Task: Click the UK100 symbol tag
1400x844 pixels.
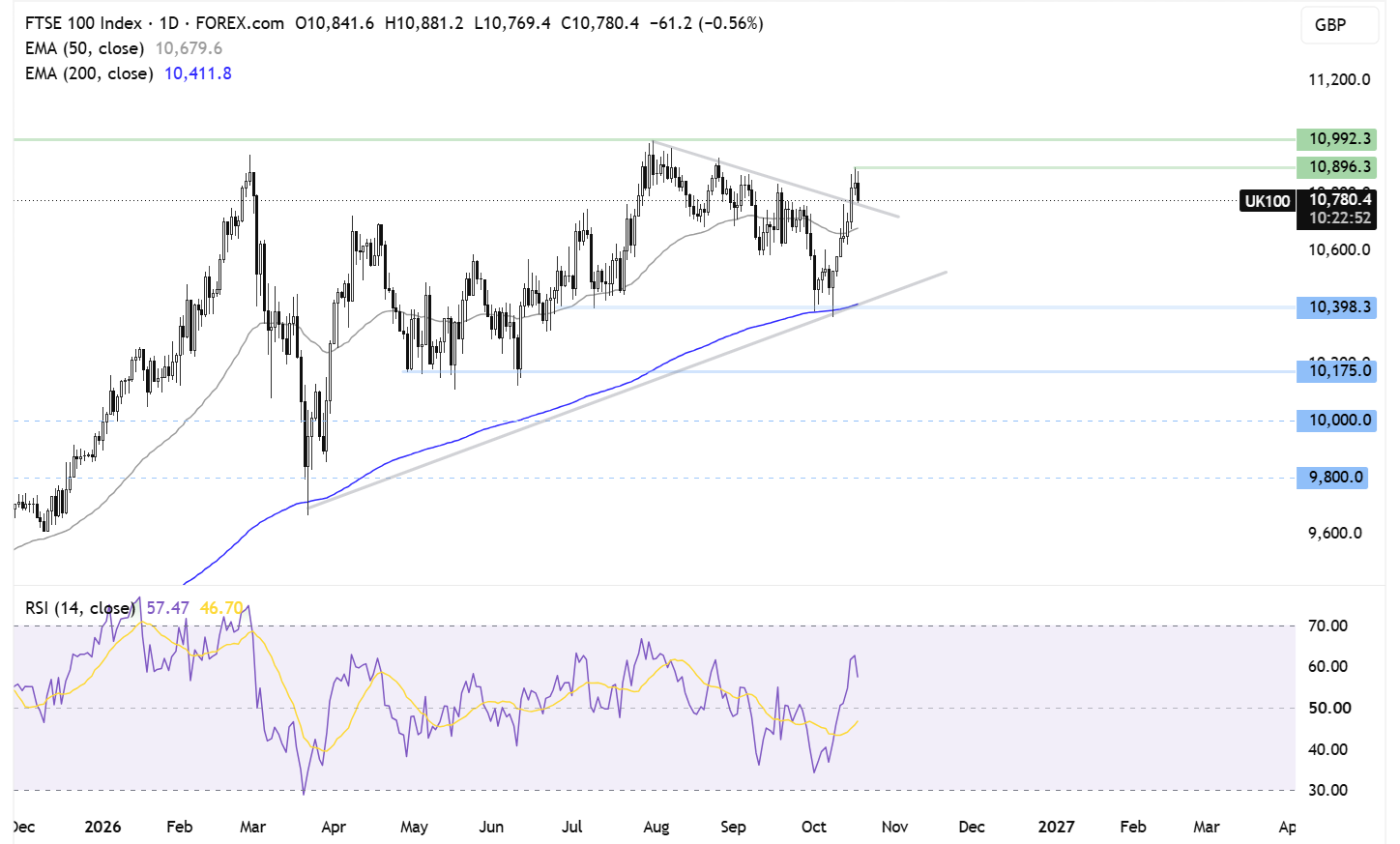Action: coord(1268,201)
